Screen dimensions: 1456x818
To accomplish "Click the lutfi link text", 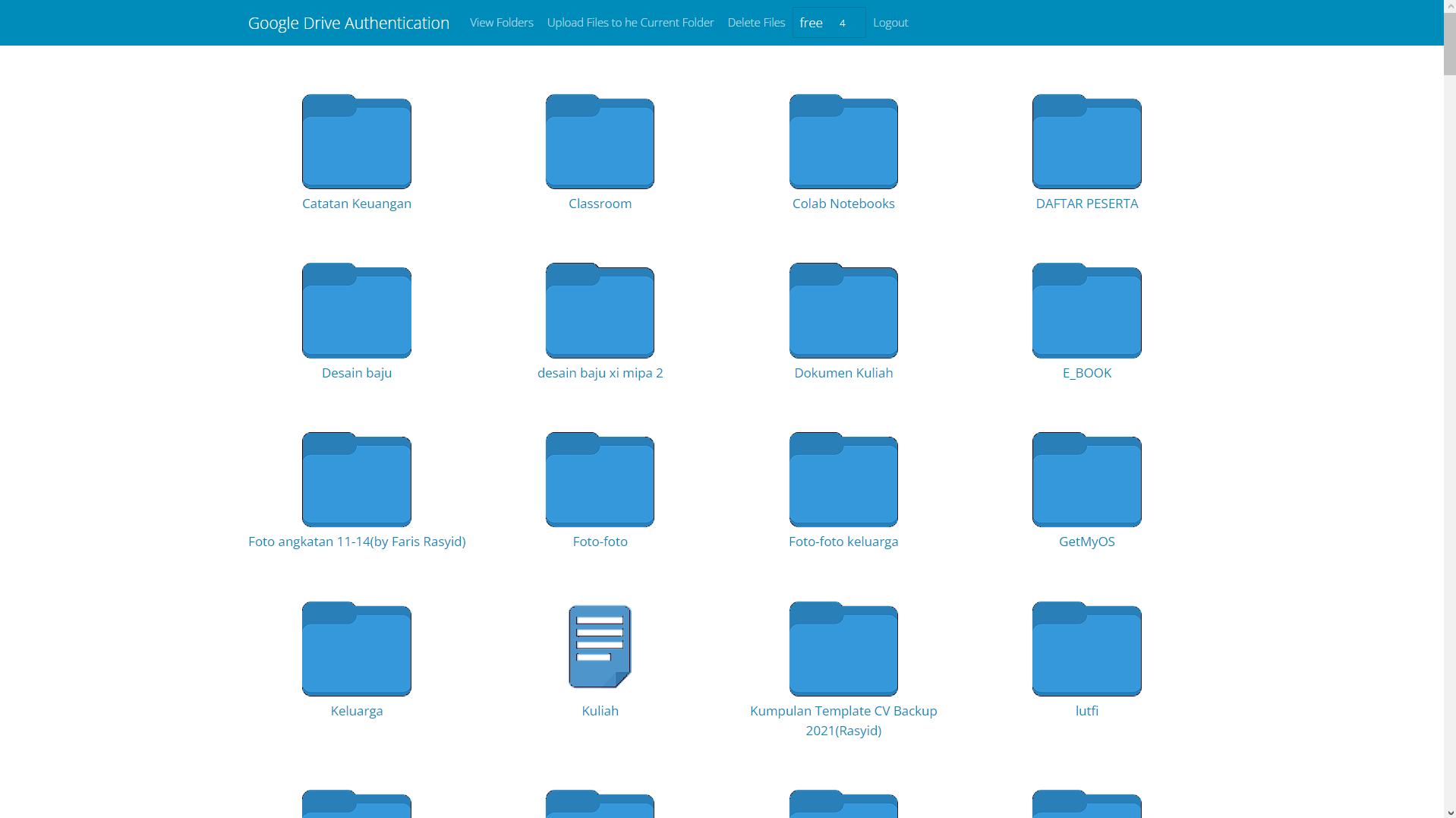I will [x=1087, y=711].
